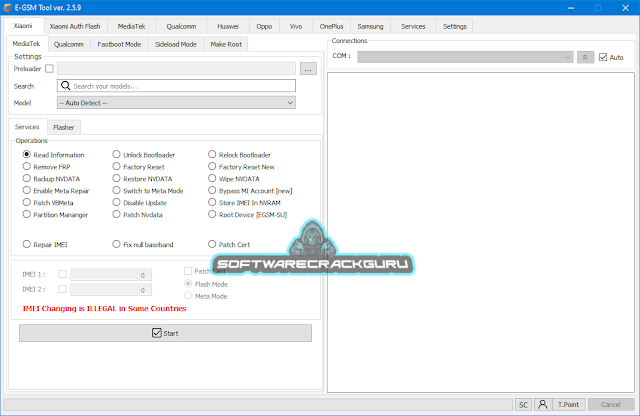Click the IMEI 2 input field
Screen dimensions: 640x416
click(x=104, y=289)
